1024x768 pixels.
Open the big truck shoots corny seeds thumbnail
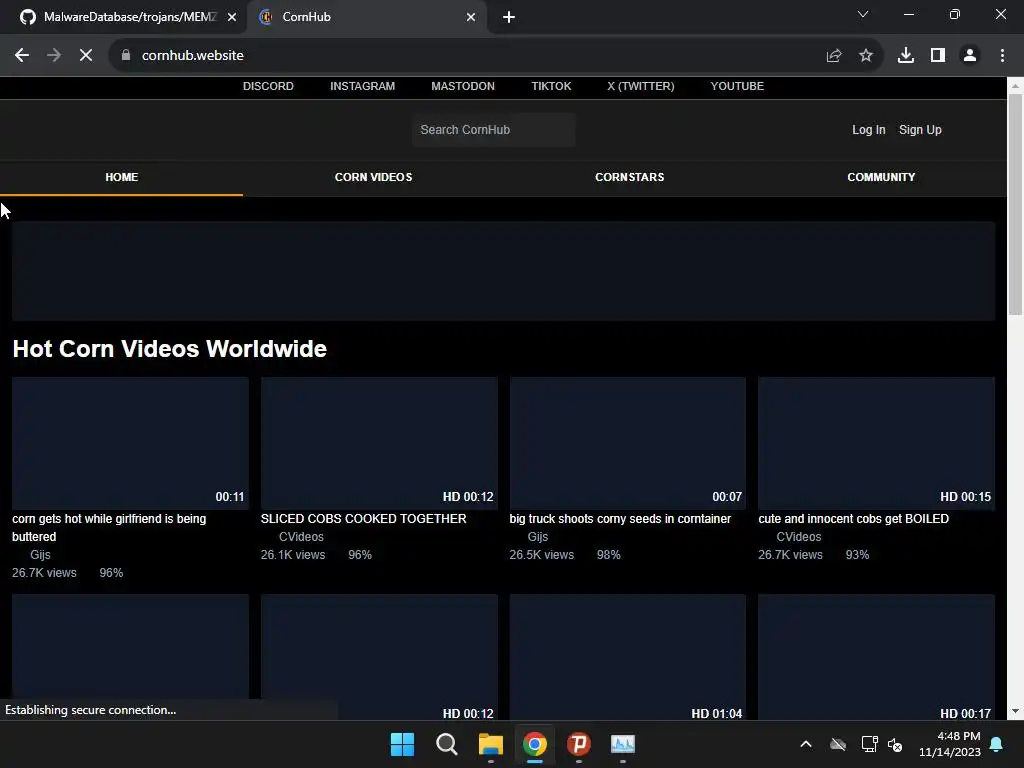pyautogui.click(x=628, y=443)
